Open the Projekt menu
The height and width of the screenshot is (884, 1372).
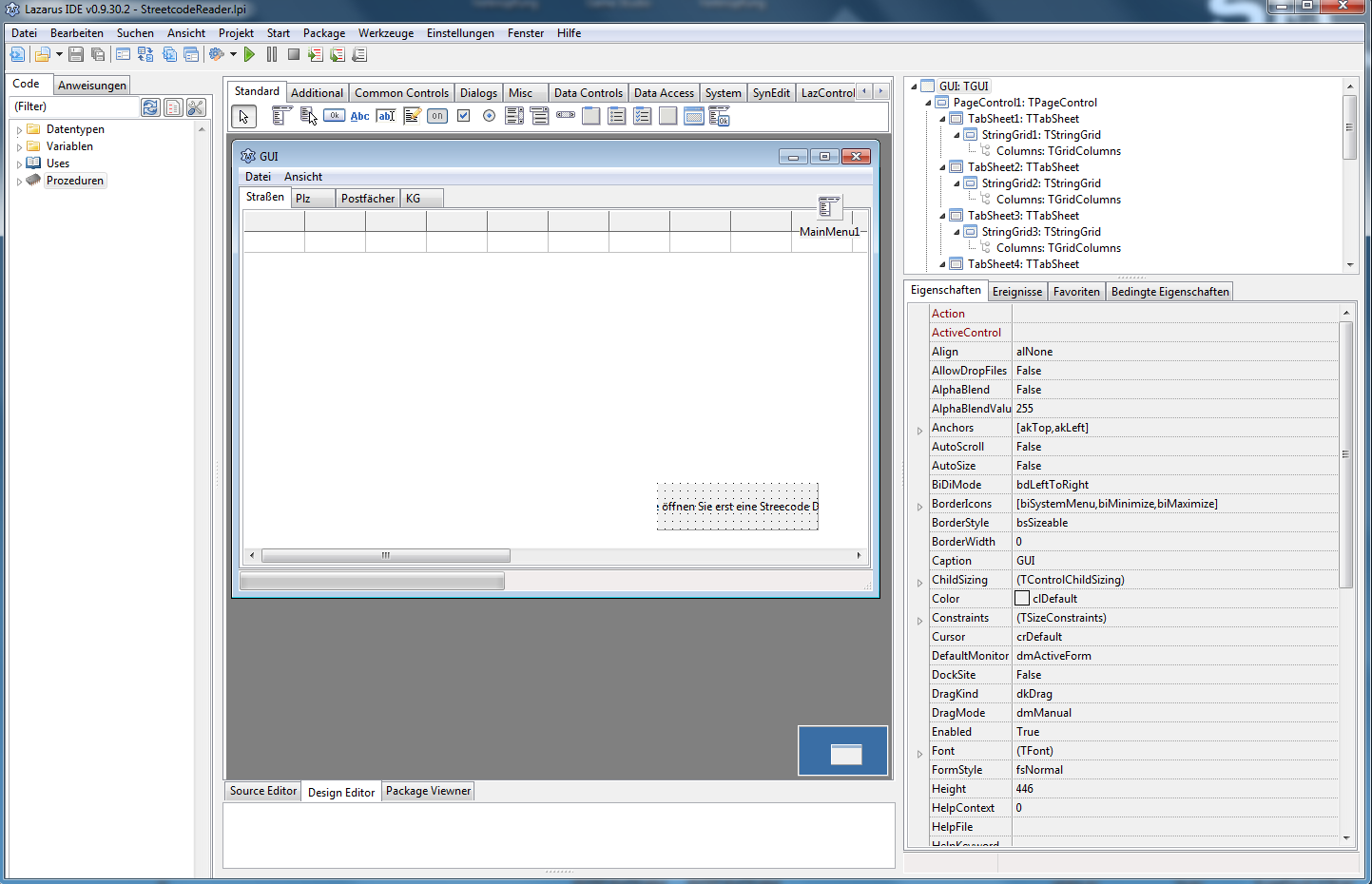[x=236, y=33]
